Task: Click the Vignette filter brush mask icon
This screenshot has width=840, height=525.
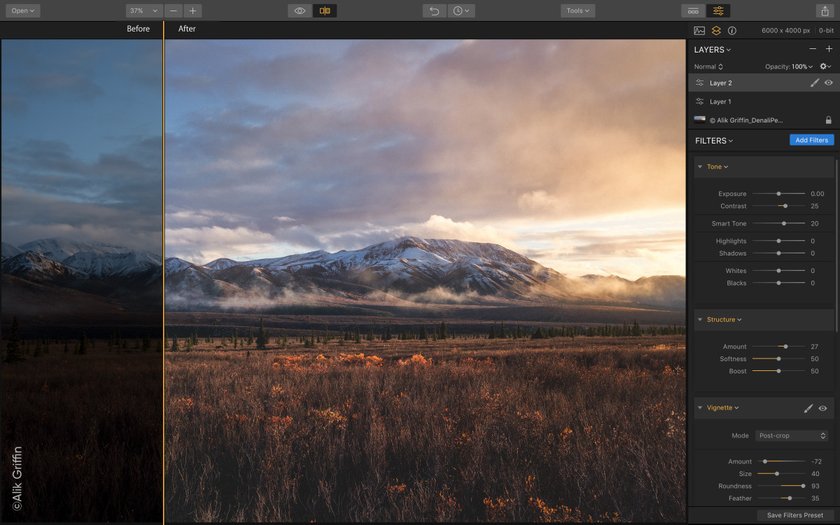Action: 808,408
